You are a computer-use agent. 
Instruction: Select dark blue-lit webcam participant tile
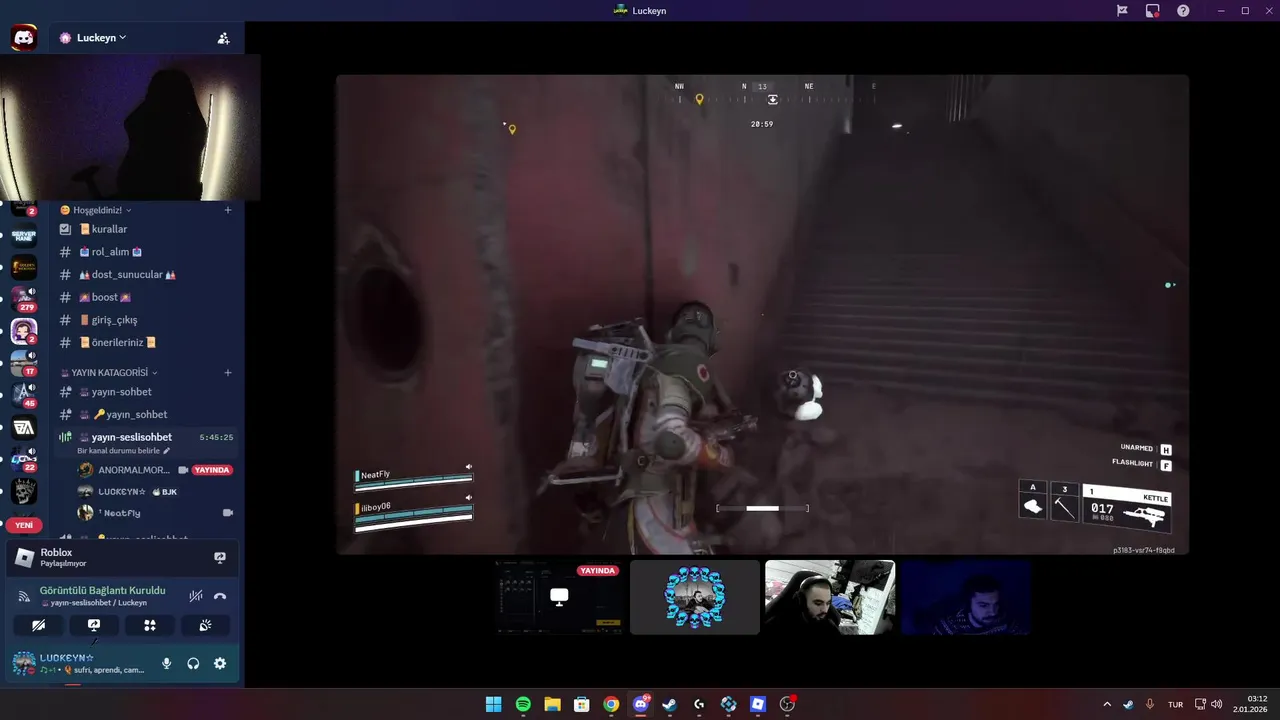click(x=965, y=597)
